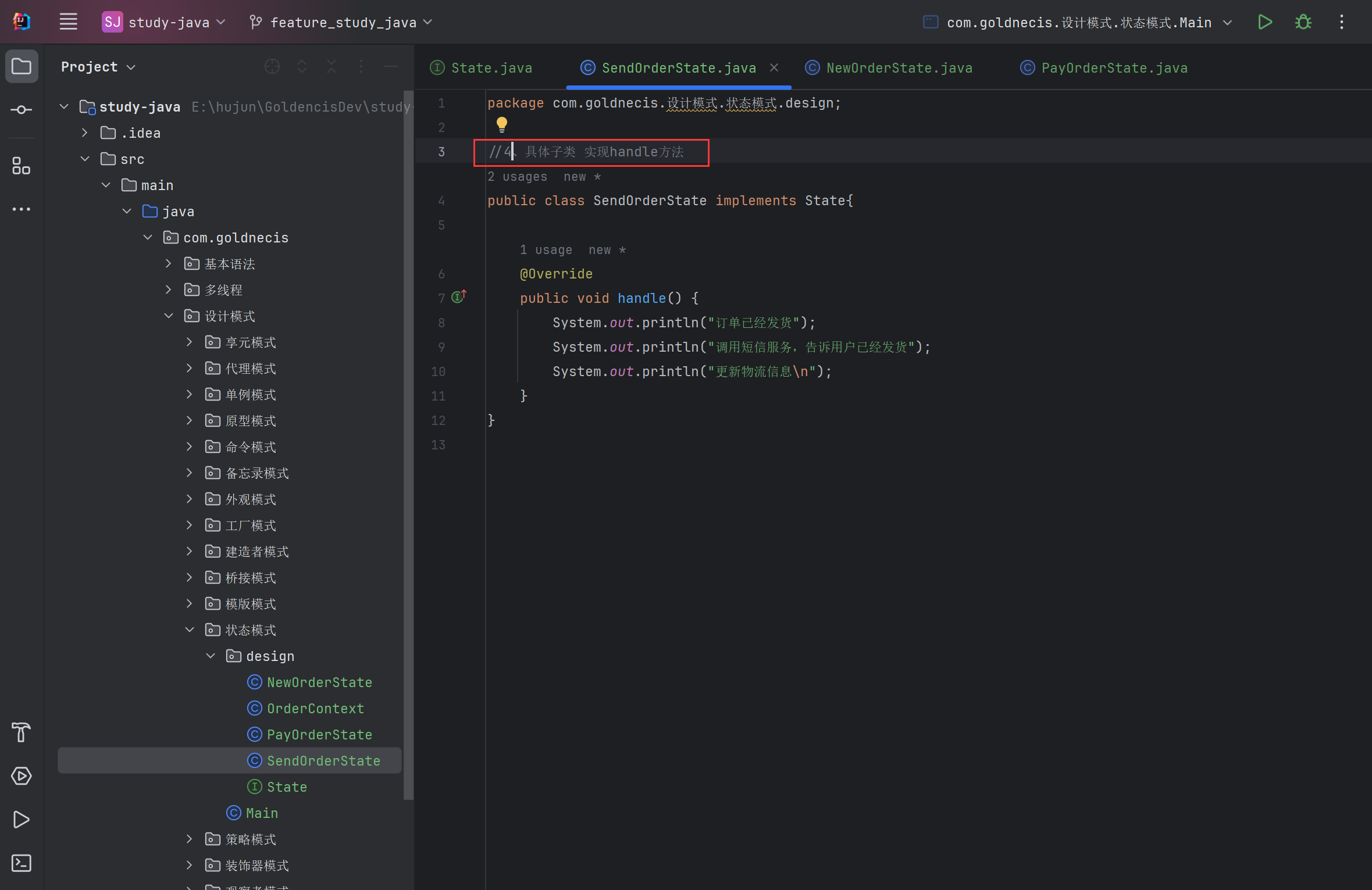The height and width of the screenshot is (890, 1372).
Task: Click the SendOrderState class name on line 4
Action: [x=650, y=201]
